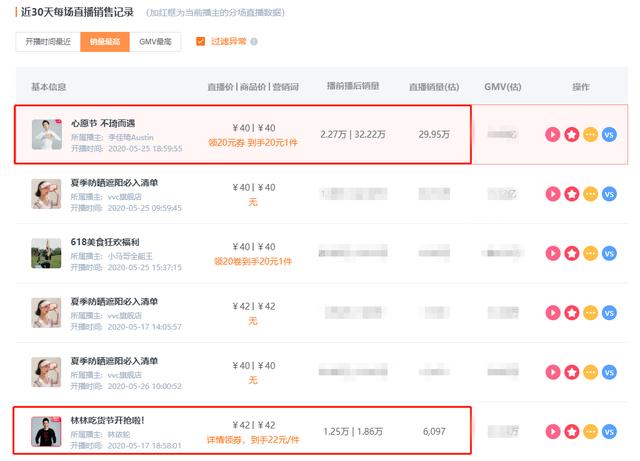Click the star icon in 林林吃货节开抢啦 row
The height and width of the screenshot is (461, 640).
[x=571, y=432]
